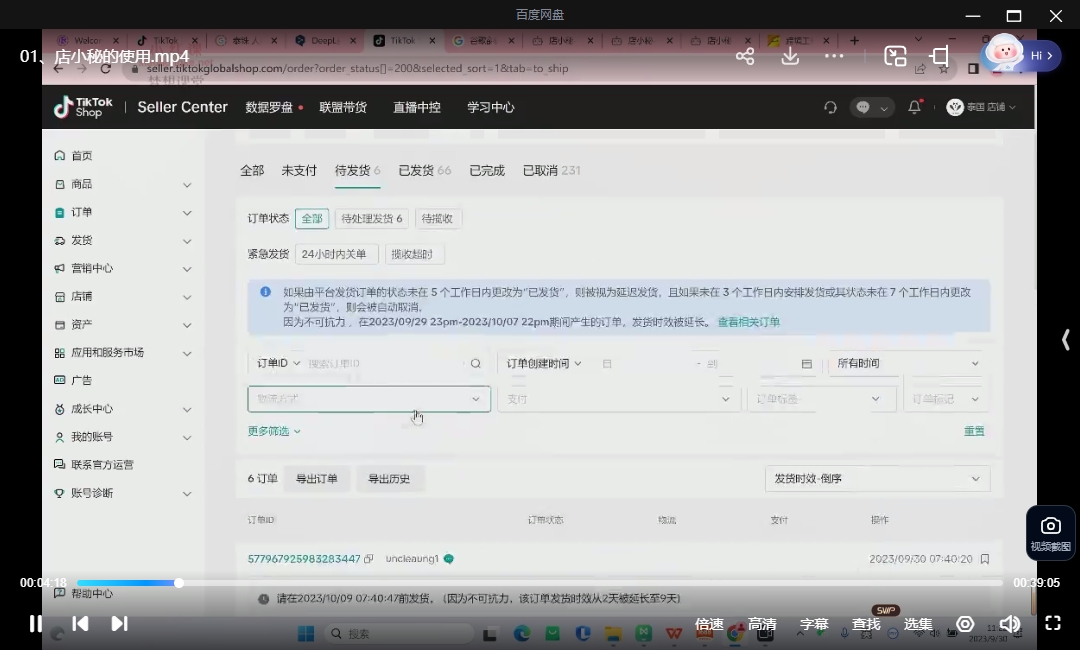This screenshot has height=650, width=1080.
Task: Open the 订单ID search type dropdown
Action: [x=278, y=364]
